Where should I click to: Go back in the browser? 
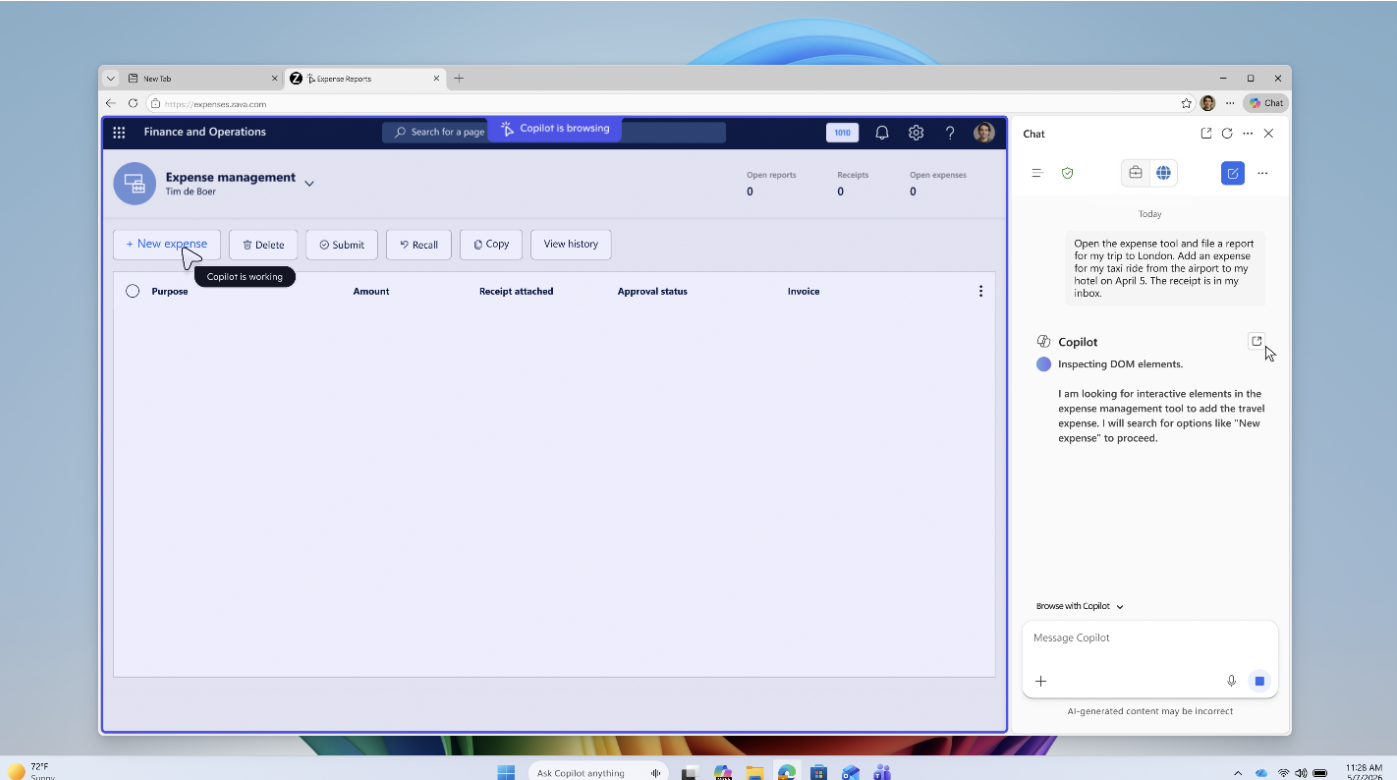pos(111,103)
